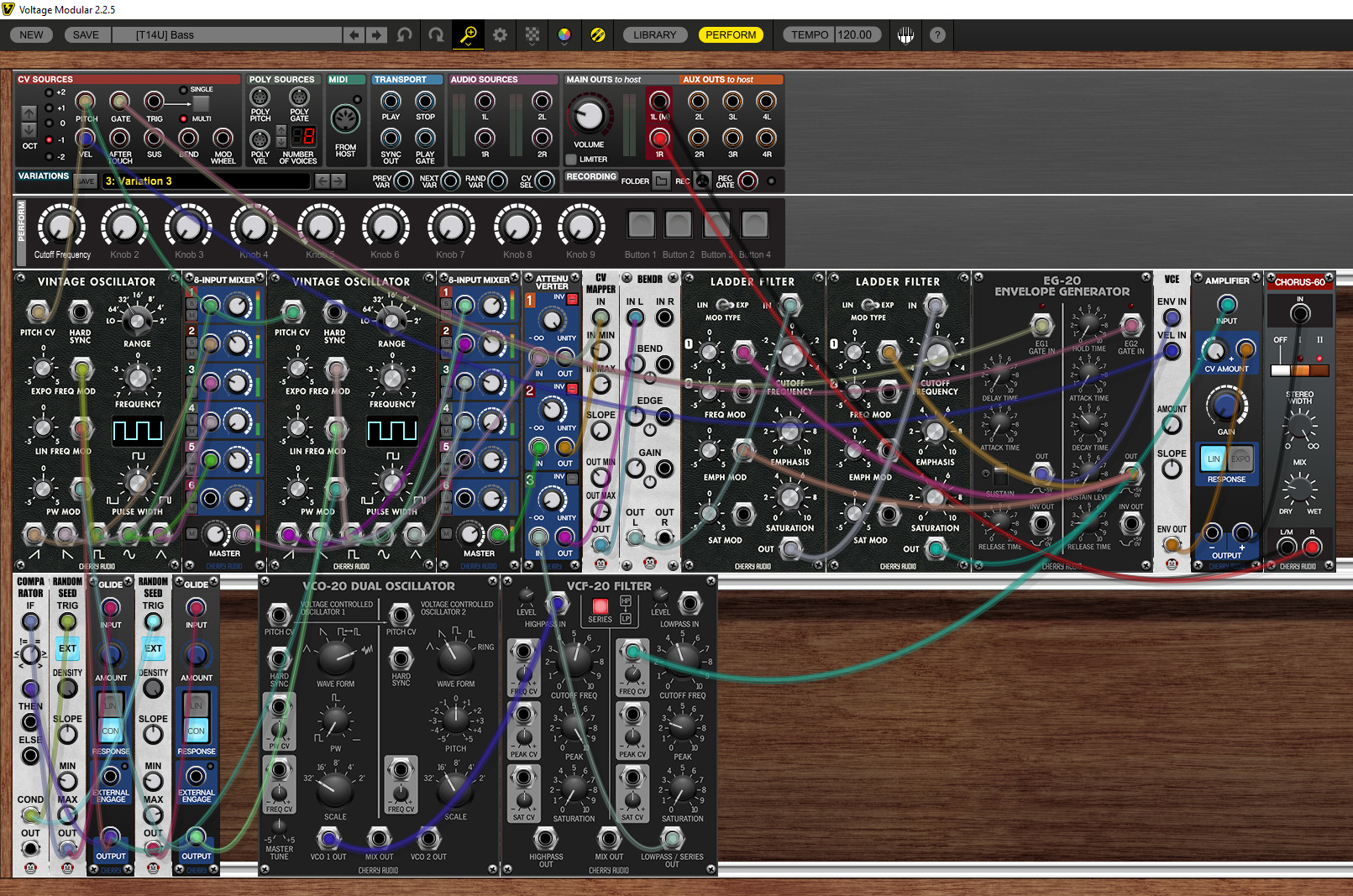
Task: Click the REC GATE jack
Action: (747, 181)
